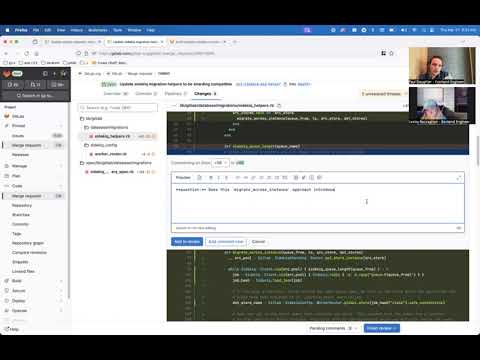Viewport: 480px width, 360px height.
Task: Switch to the comment Preview
Action: 183,178
